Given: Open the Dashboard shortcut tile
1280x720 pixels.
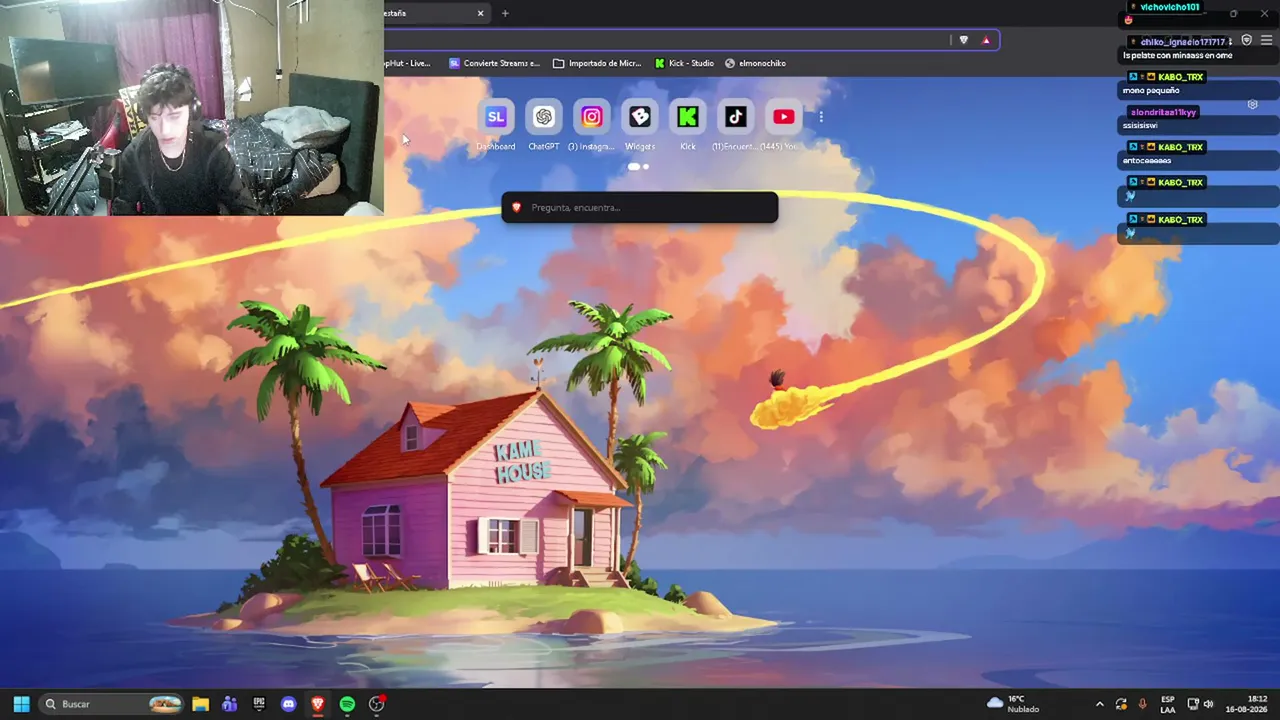Looking at the screenshot, I should pos(495,117).
